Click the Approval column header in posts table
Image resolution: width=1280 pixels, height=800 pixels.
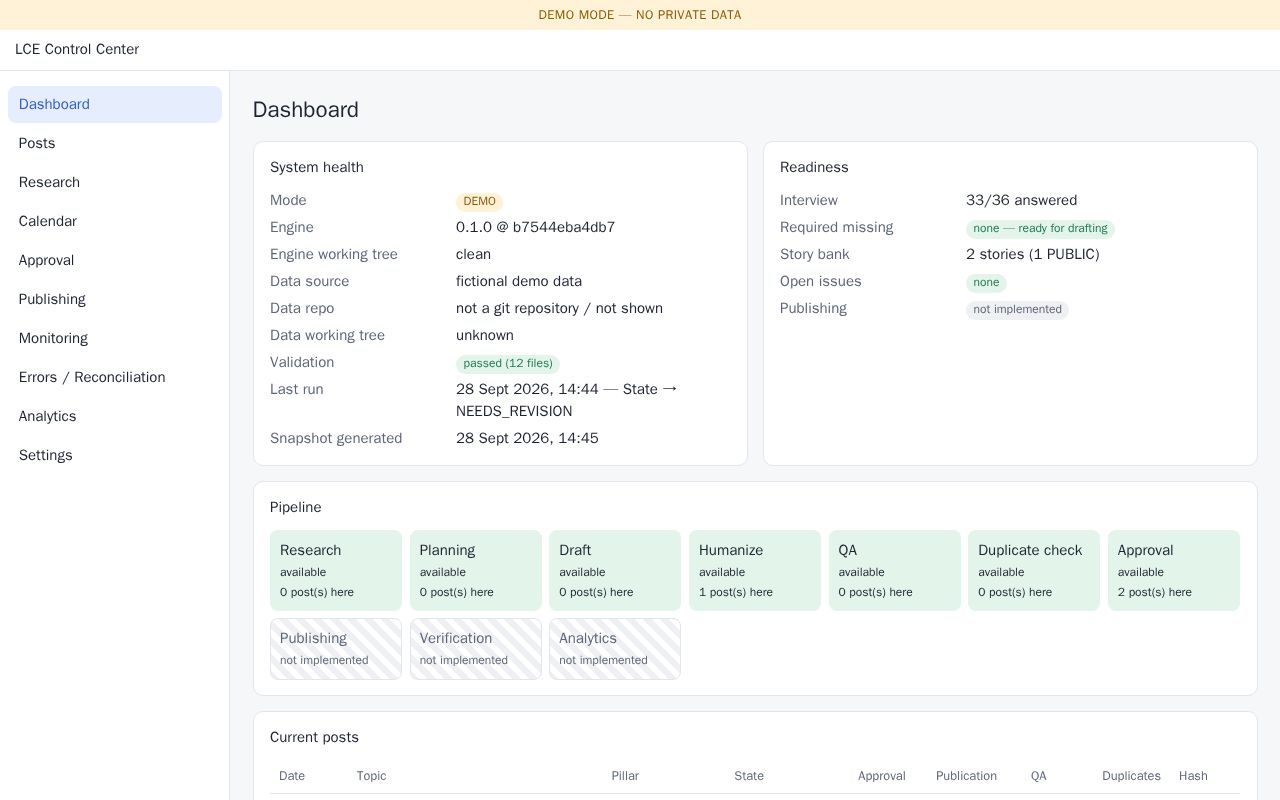point(882,776)
